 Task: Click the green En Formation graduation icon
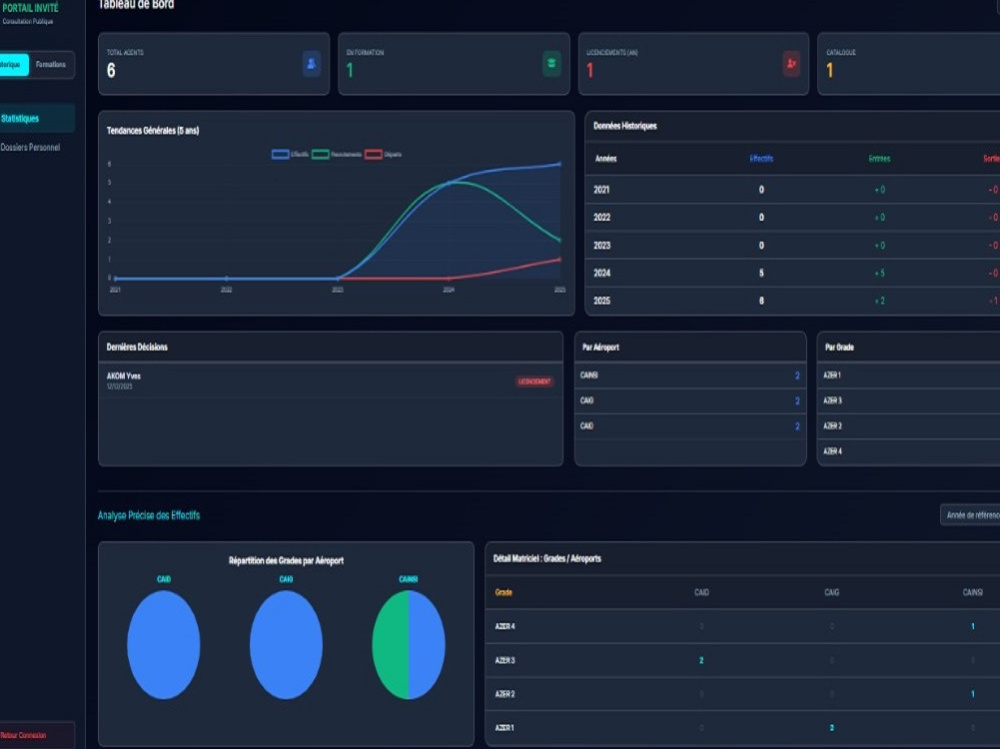(552, 64)
